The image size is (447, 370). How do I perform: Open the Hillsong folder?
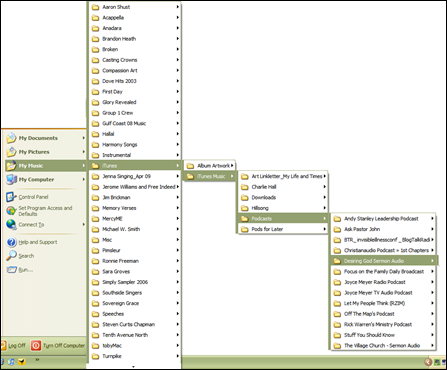[283, 208]
